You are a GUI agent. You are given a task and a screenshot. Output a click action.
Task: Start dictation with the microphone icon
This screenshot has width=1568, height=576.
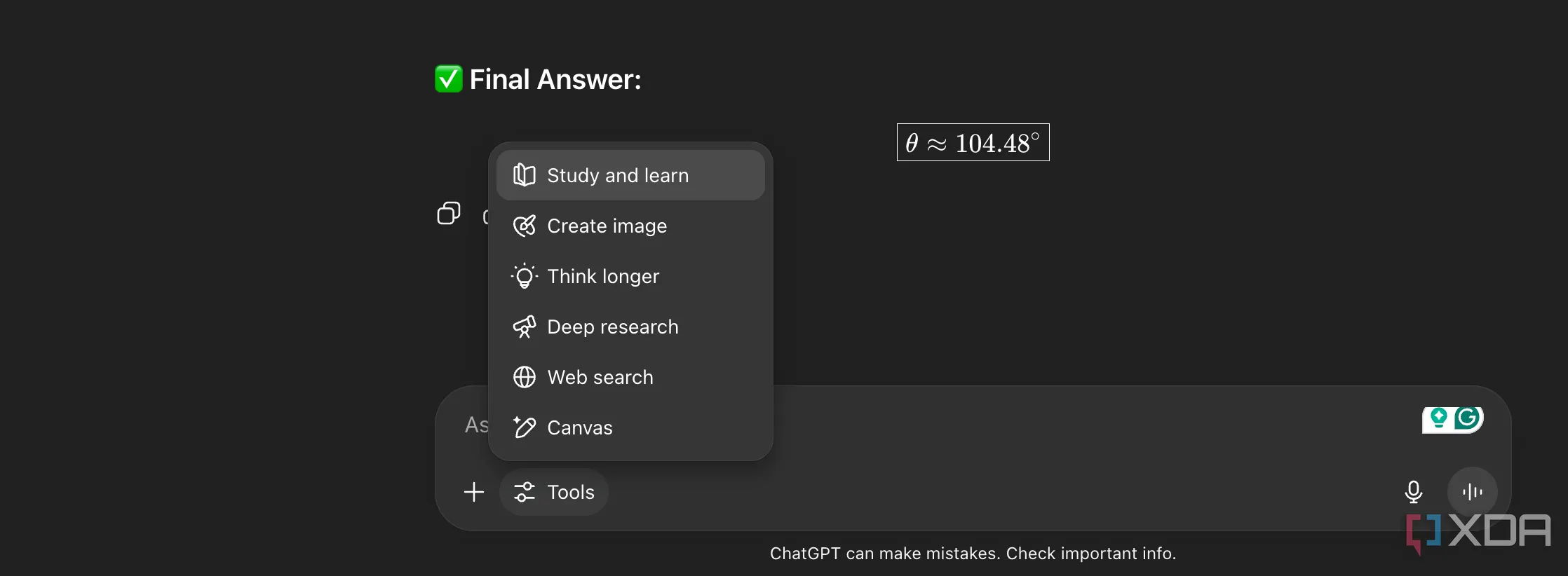point(1414,492)
